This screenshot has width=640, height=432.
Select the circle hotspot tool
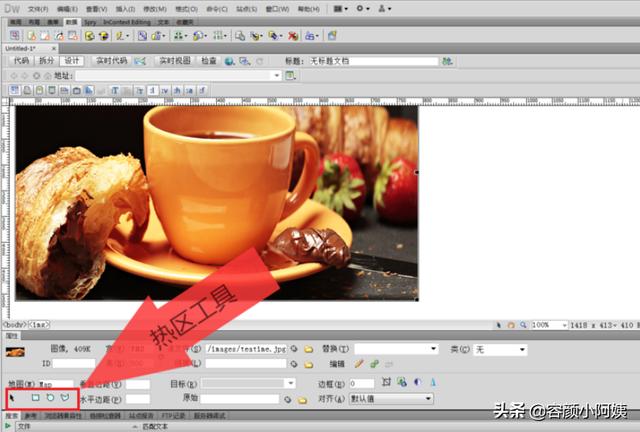pyautogui.click(x=50, y=397)
